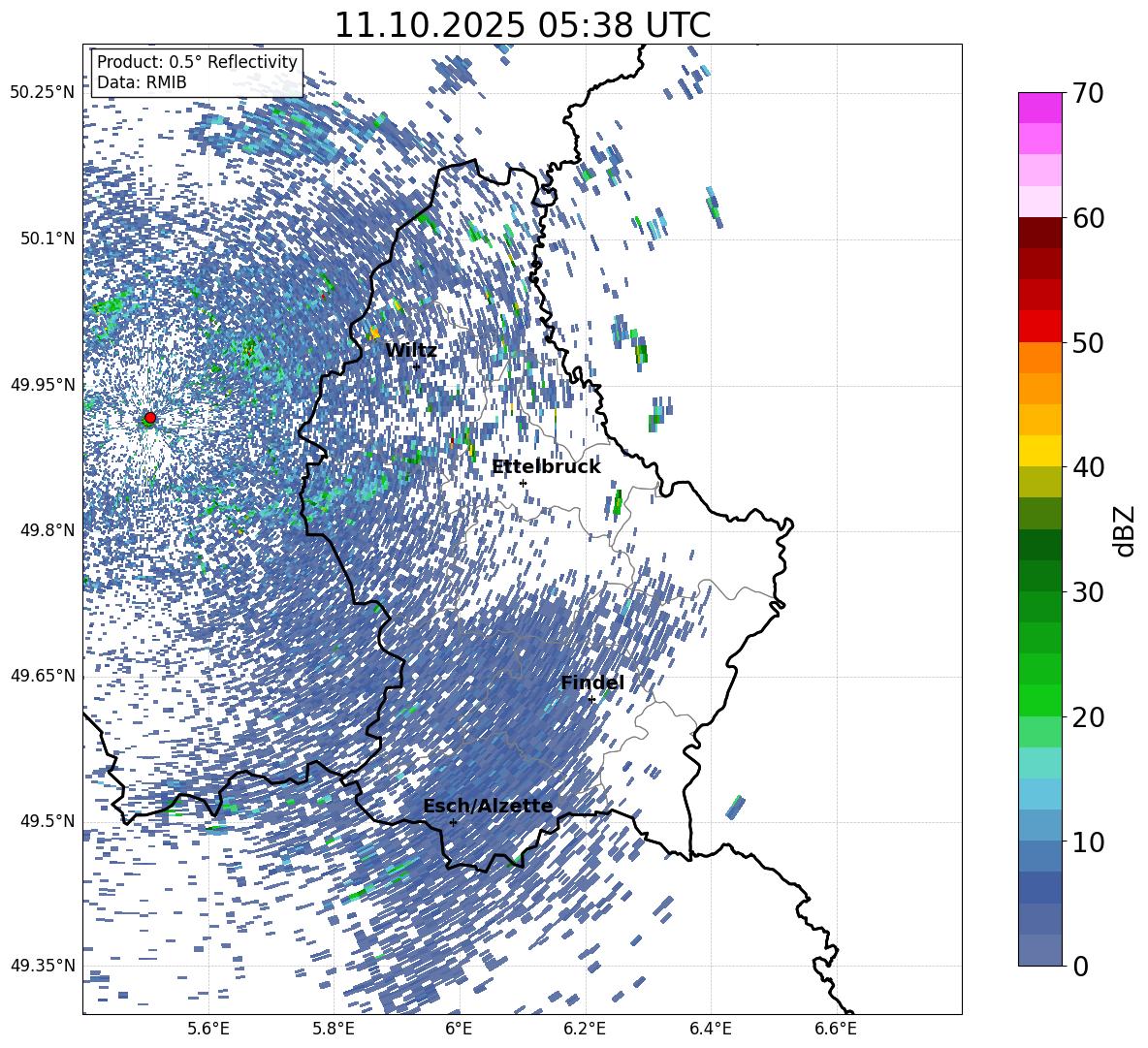Image resolution: width=1148 pixels, height=1048 pixels.
Task: Click the colorbar value 70
Action: point(1088,93)
